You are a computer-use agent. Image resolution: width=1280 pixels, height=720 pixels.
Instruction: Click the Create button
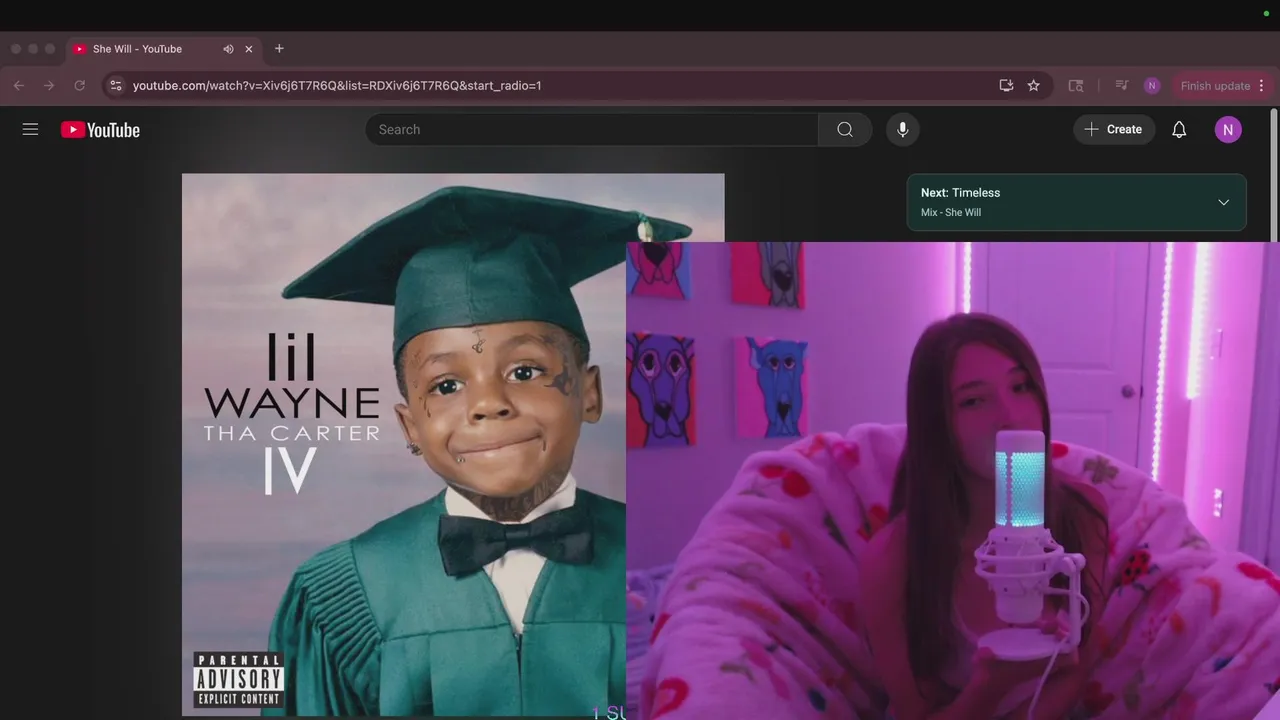point(1114,129)
